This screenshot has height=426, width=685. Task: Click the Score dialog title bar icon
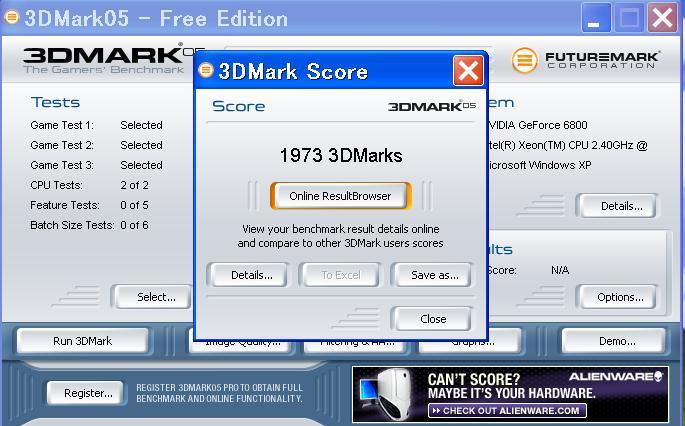[x=205, y=69]
